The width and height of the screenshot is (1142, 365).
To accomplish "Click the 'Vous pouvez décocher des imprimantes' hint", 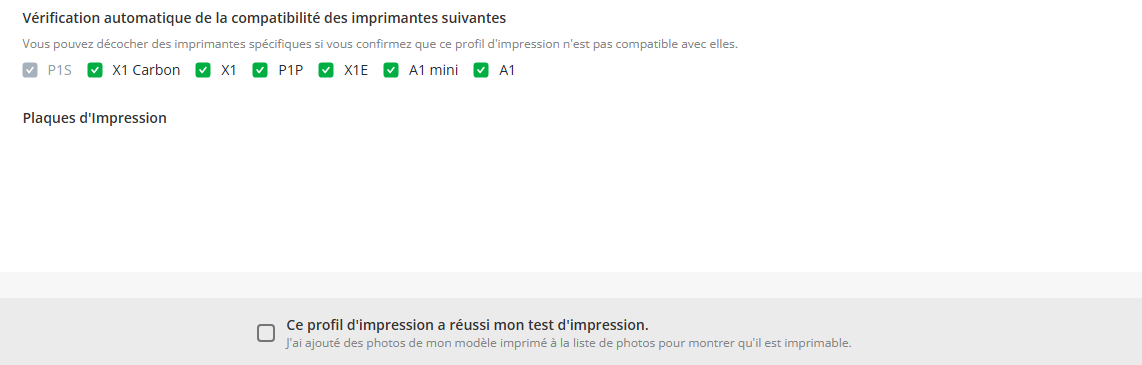I will (x=380, y=44).
